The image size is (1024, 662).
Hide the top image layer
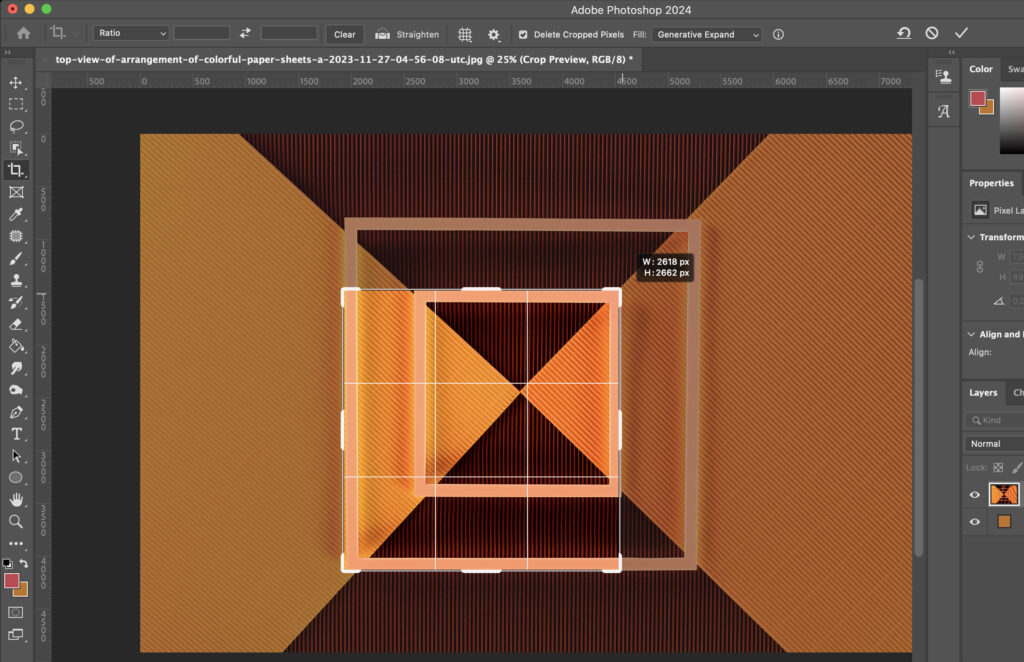pyautogui.click(x=973, y=494)
